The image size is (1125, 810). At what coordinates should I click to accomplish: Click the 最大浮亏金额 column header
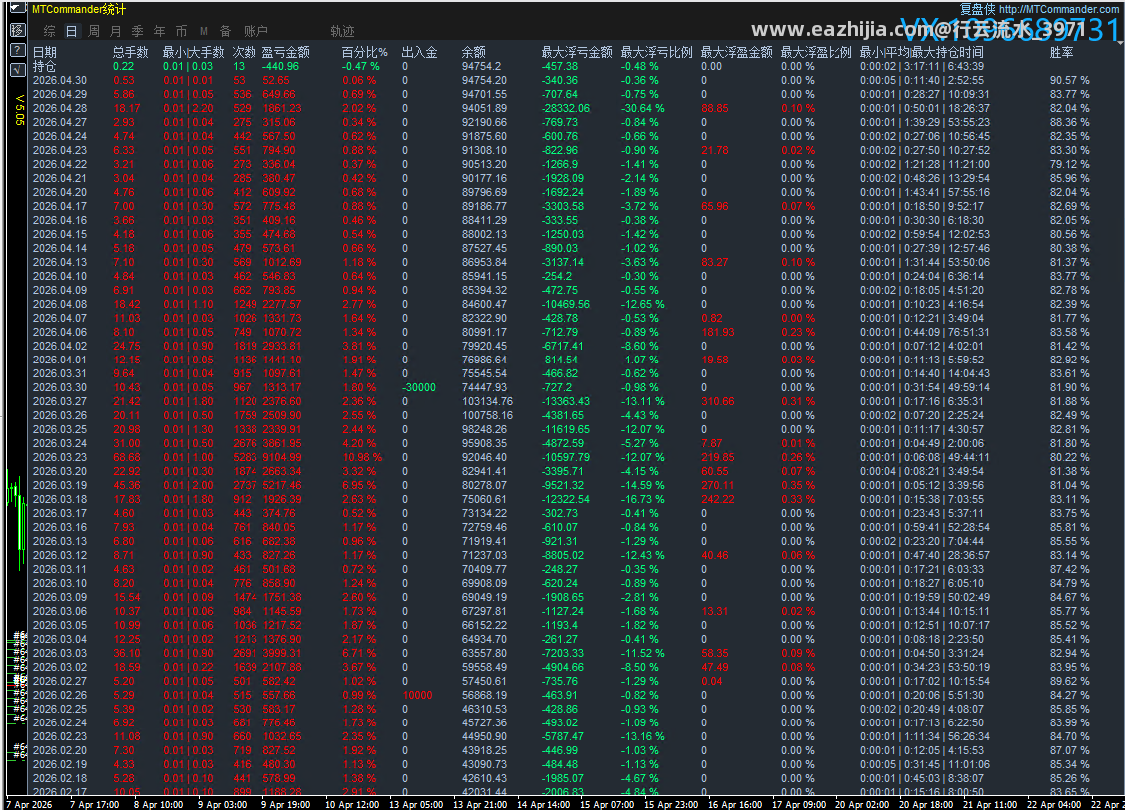(577, 52)
